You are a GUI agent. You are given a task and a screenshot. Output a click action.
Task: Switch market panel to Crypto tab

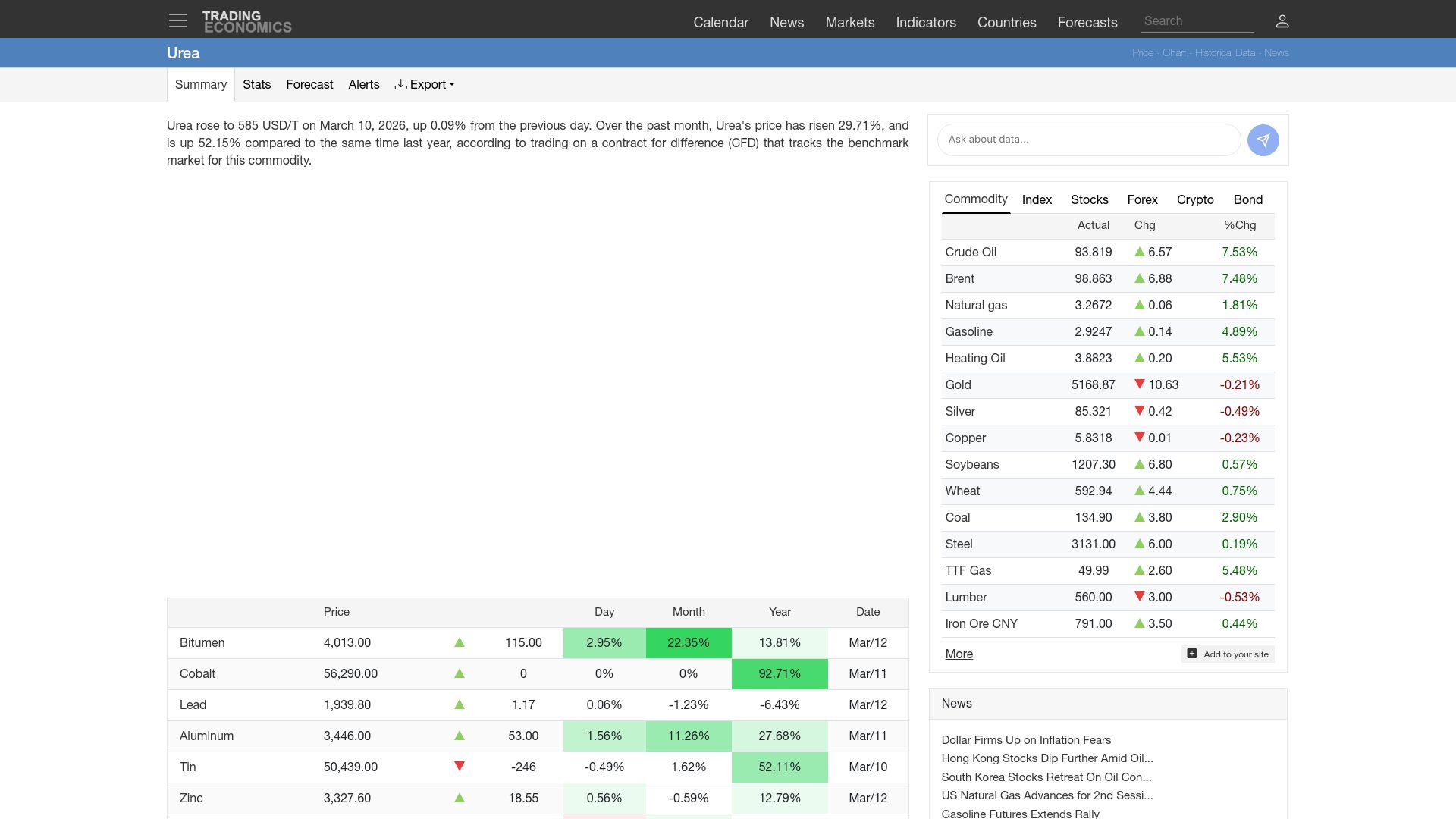point(1195,199)
